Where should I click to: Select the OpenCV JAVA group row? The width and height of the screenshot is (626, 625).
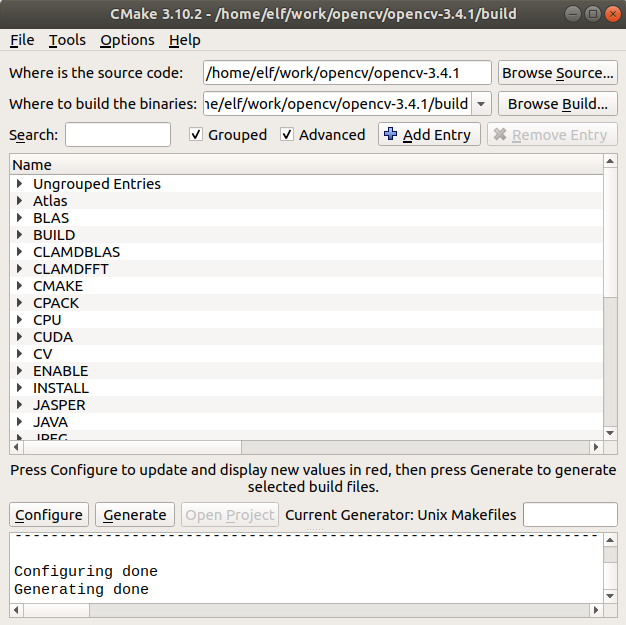[50, 422]
